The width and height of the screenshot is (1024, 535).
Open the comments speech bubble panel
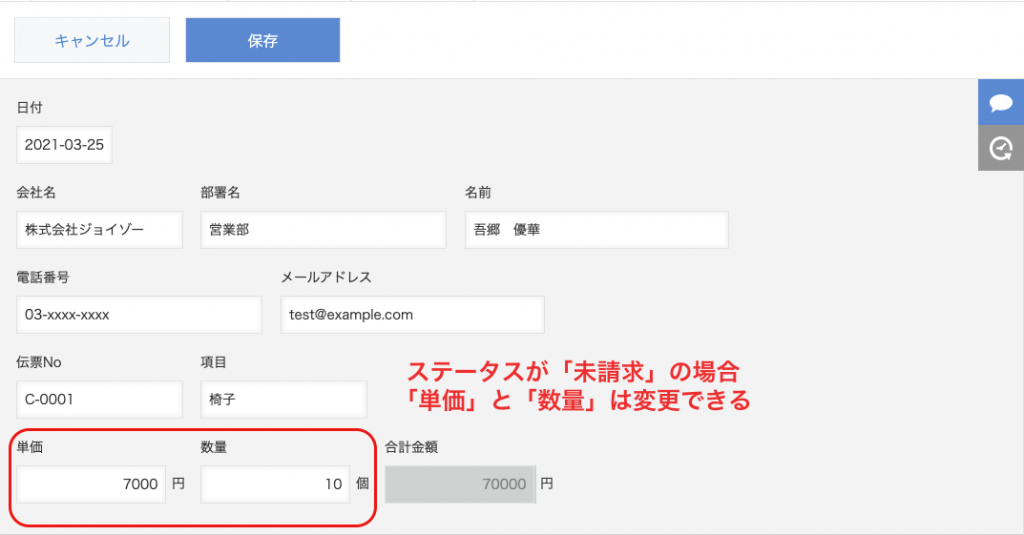click(1000, 103)
